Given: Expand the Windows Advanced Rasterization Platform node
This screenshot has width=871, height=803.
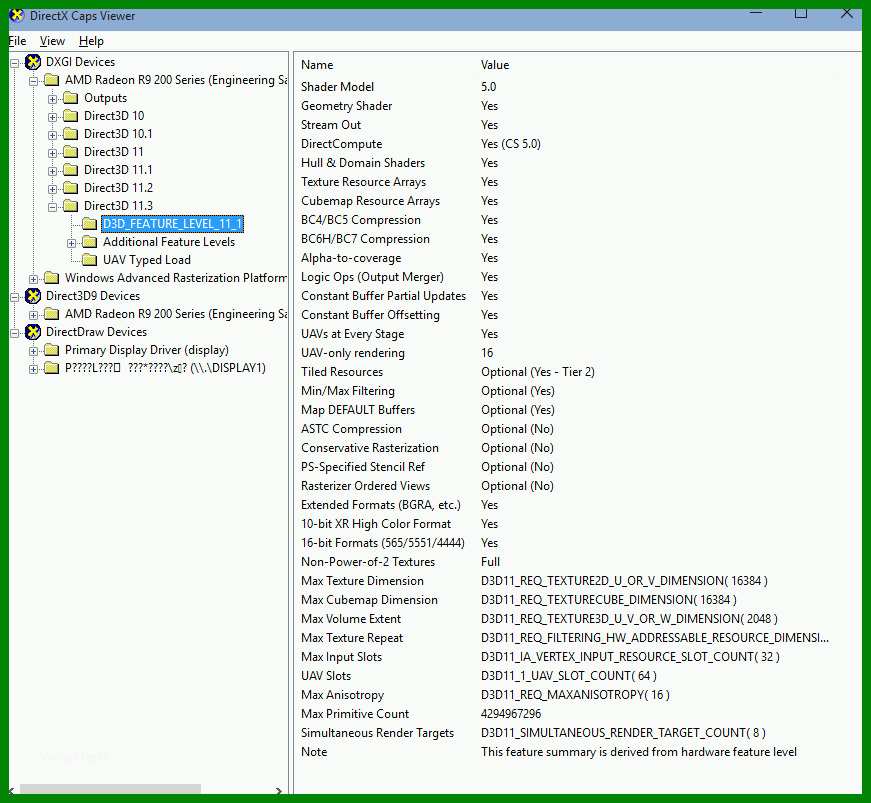Looking at the screenshot, I should click(x=33, y=279).
